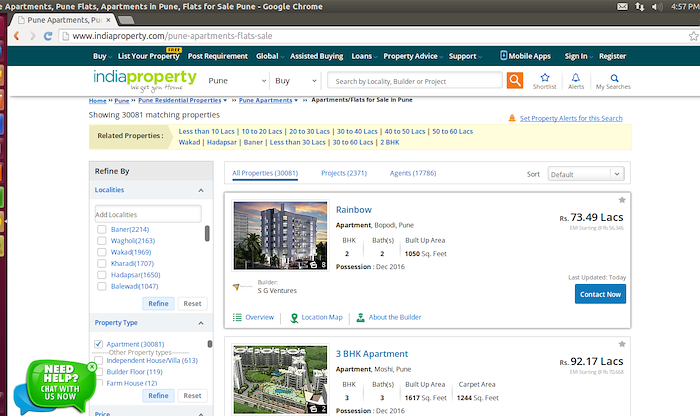Switch to Projects (2371) tab
Viewport: 700px width, 416px height.
[x=344, y=173]
